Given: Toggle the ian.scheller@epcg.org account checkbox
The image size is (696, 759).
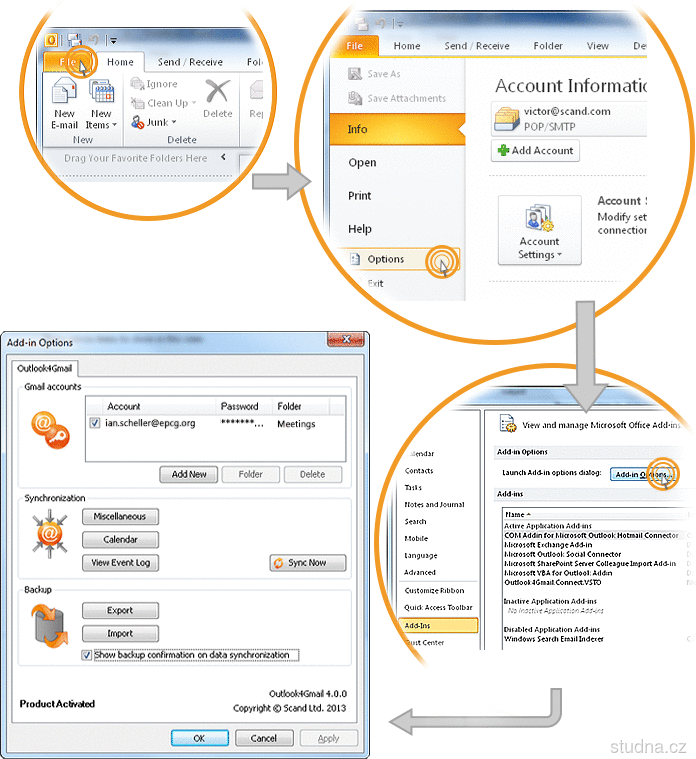Looking at the screenshot, I should 95,423.
